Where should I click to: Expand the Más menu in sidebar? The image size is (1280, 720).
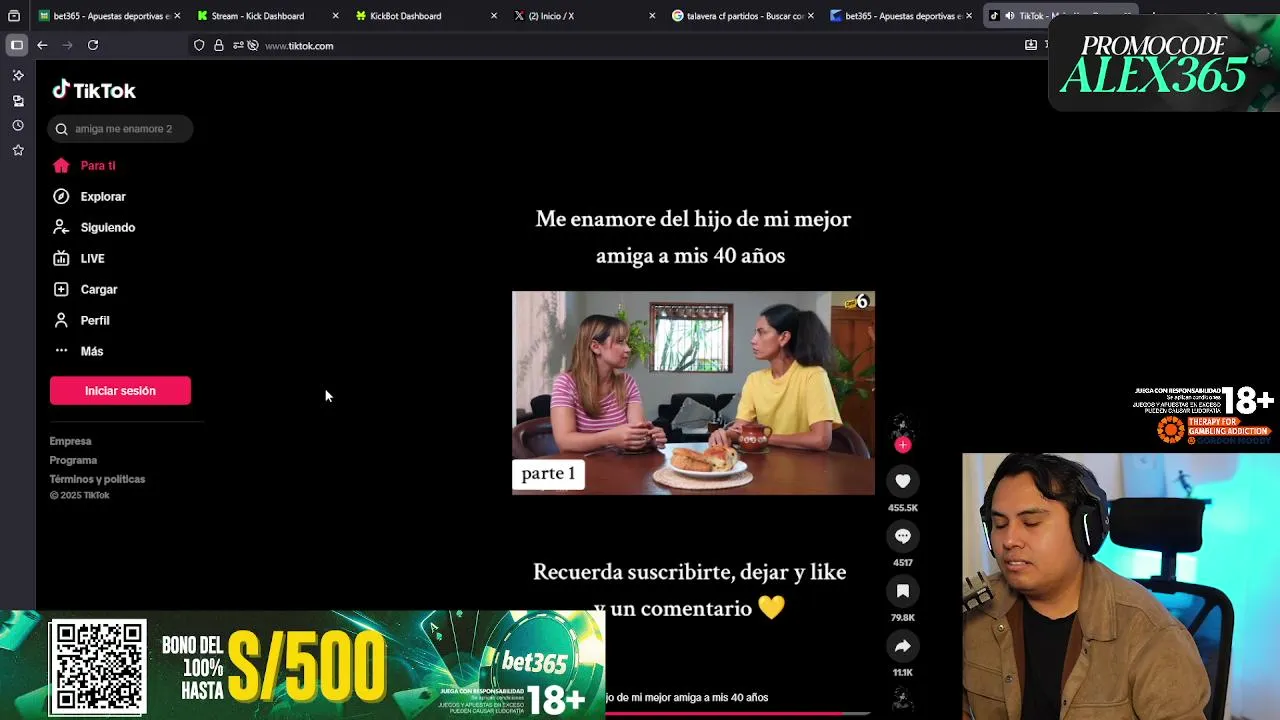pos(92,351)
